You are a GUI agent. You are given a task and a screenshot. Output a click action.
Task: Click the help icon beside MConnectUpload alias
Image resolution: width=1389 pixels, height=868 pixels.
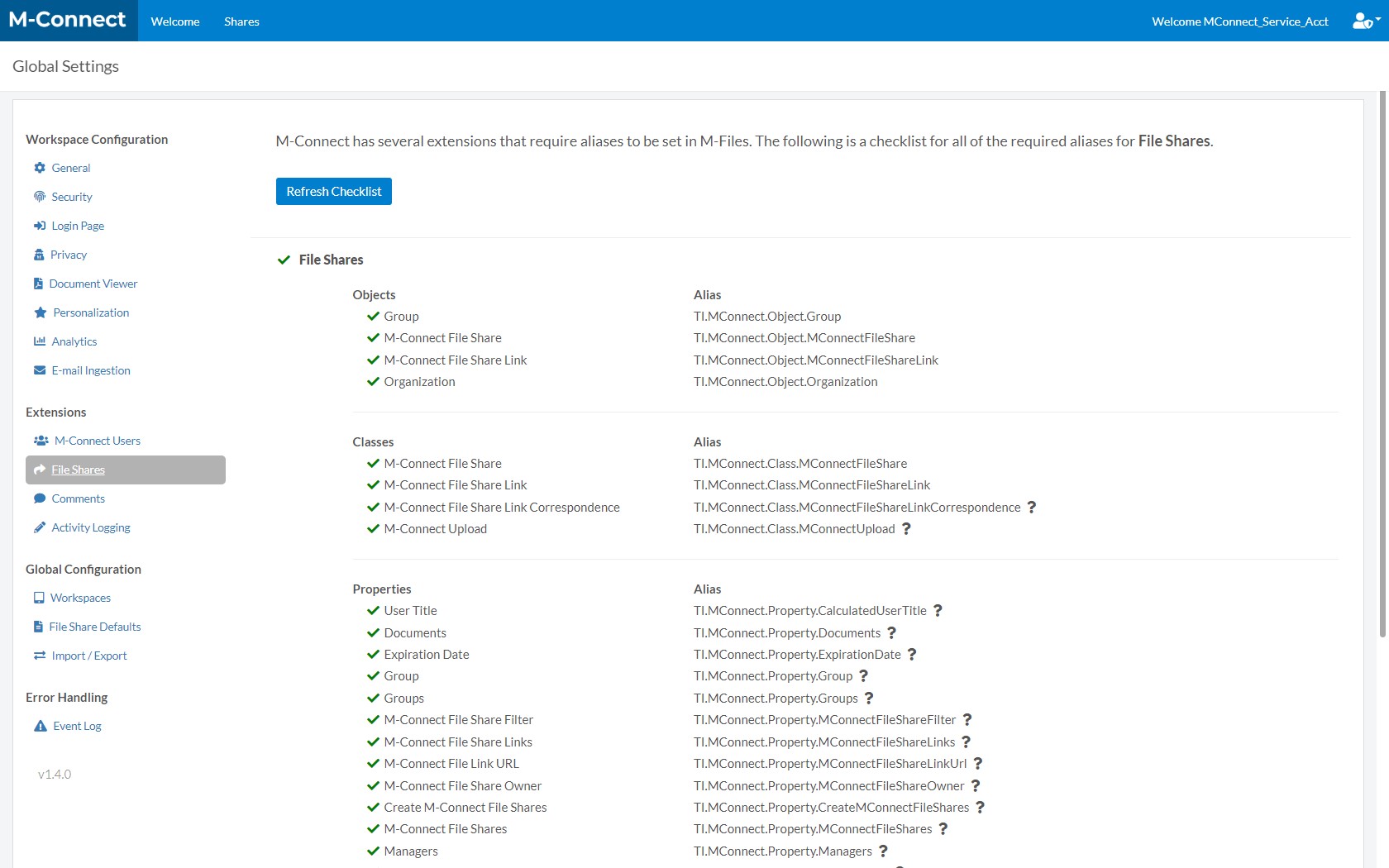[906, 528]
